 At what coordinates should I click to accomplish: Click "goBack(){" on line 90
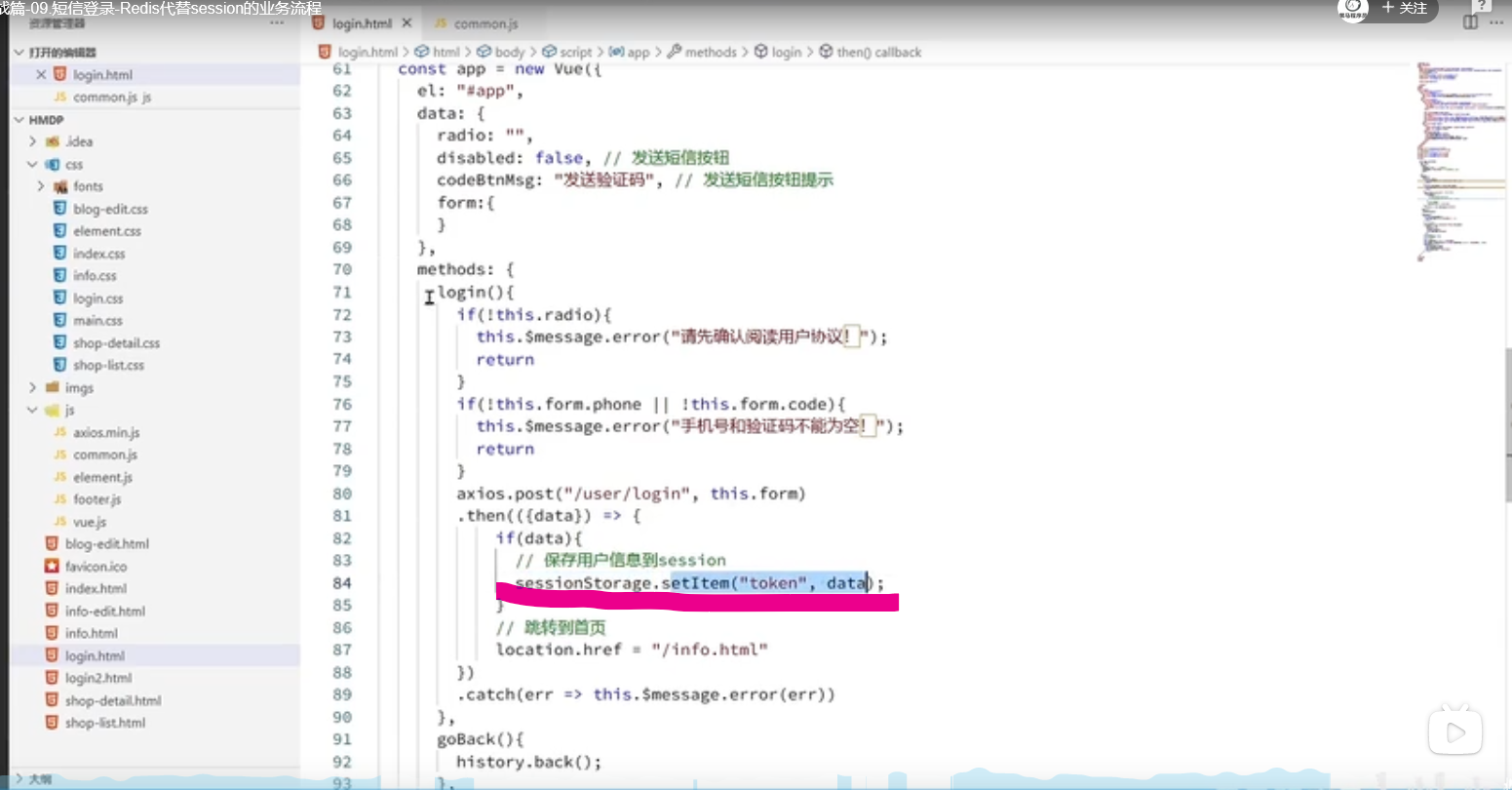[480, 739]
